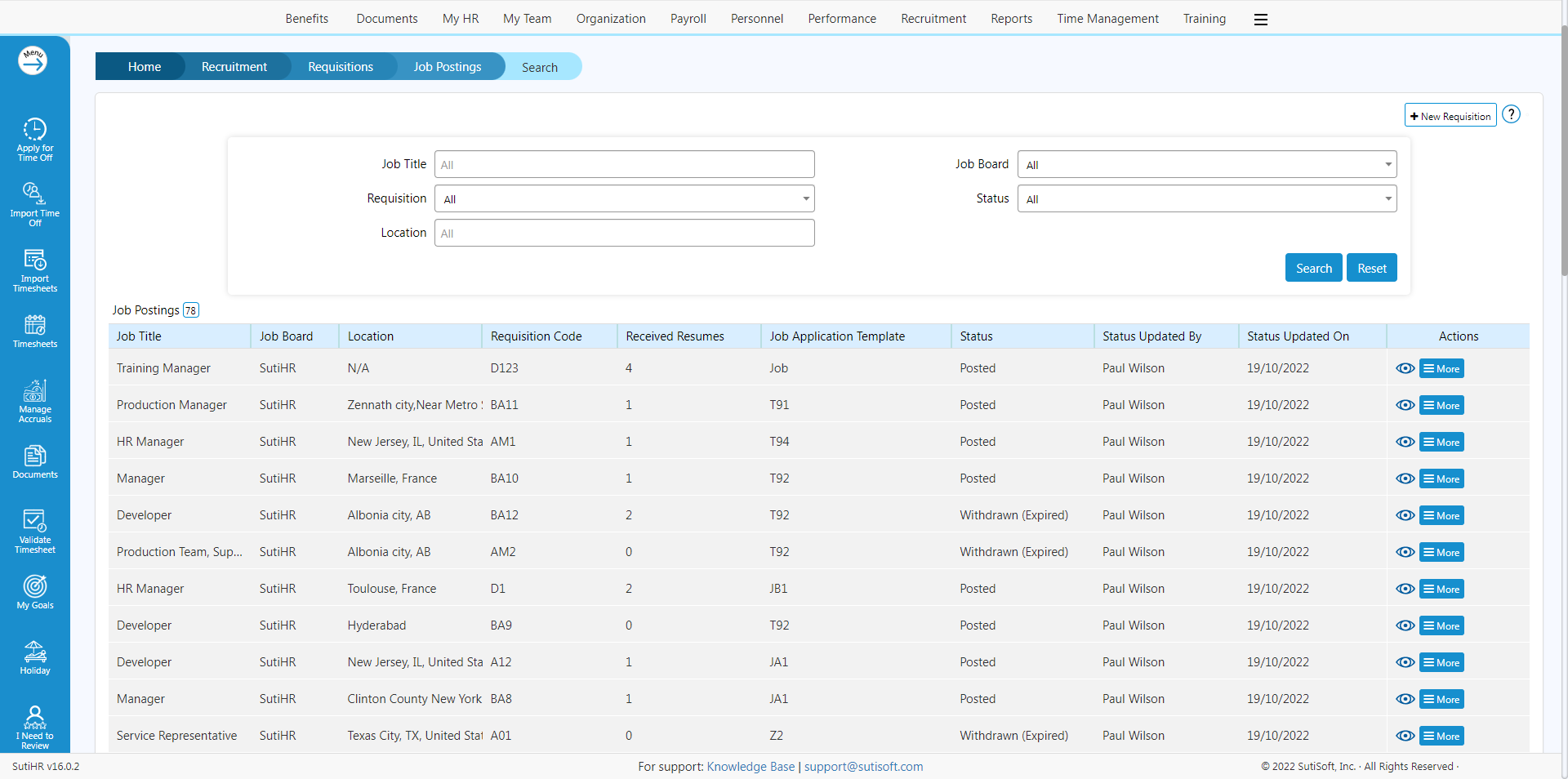Expand the Status filter dropdown
The width and height of the screenshot is (1568, 779).
coord(1206,198)
